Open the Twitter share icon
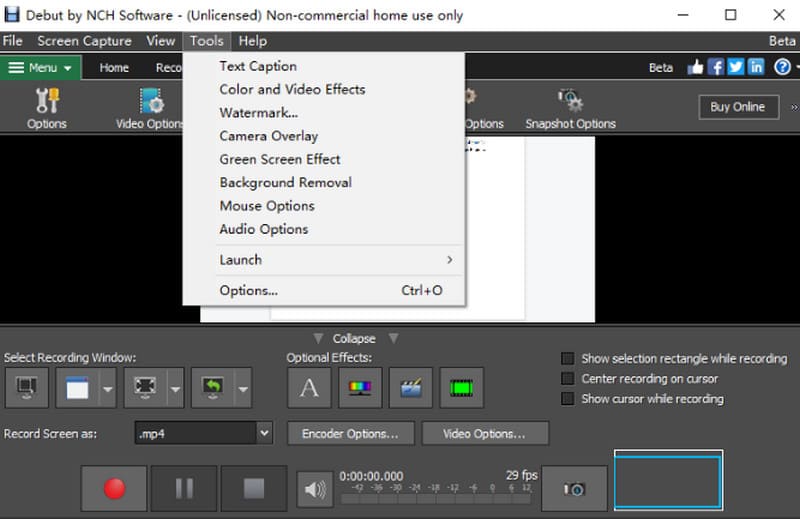The height and width of the screenshot is (519, 800). pos(736,67)
